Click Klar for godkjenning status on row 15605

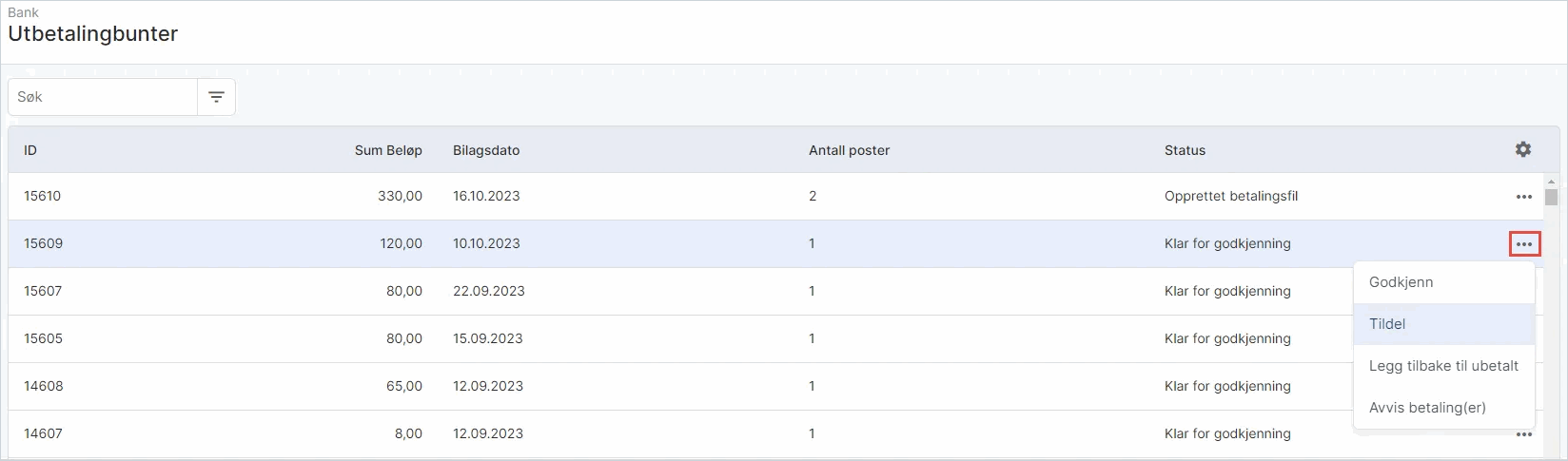coord(1227,338)
